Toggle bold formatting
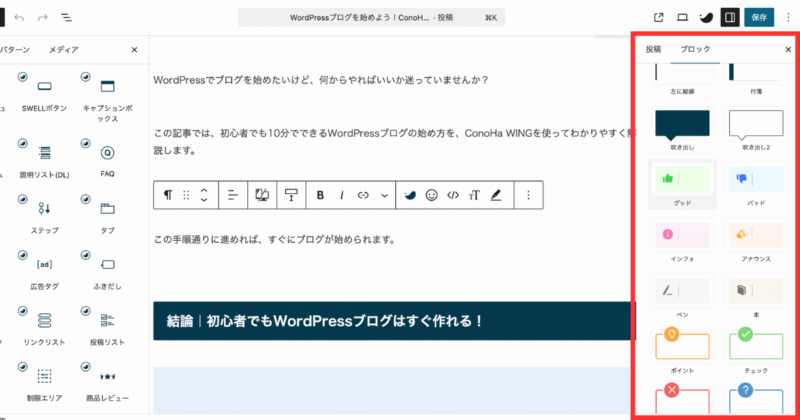 point(320,195)
